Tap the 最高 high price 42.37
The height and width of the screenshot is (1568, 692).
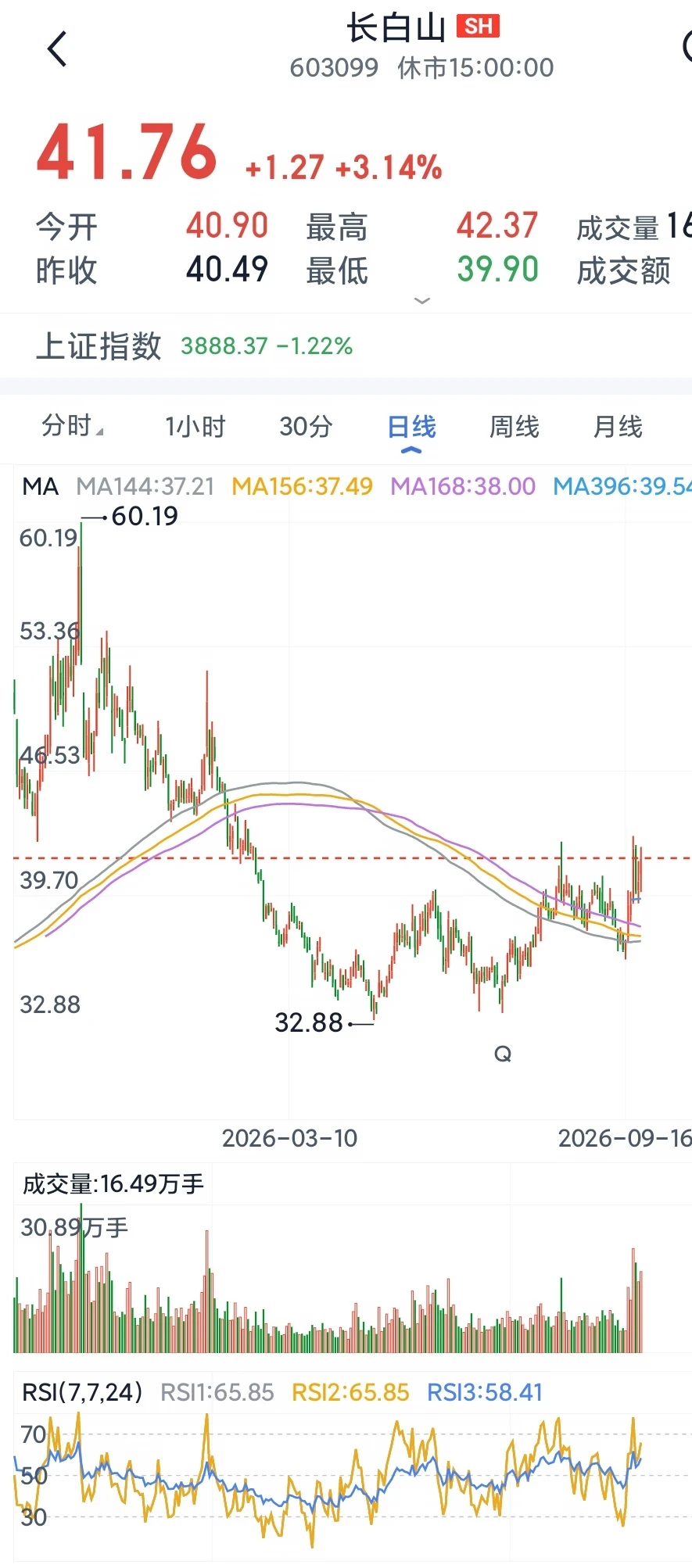pyautogui.click(x=497, y=226)
